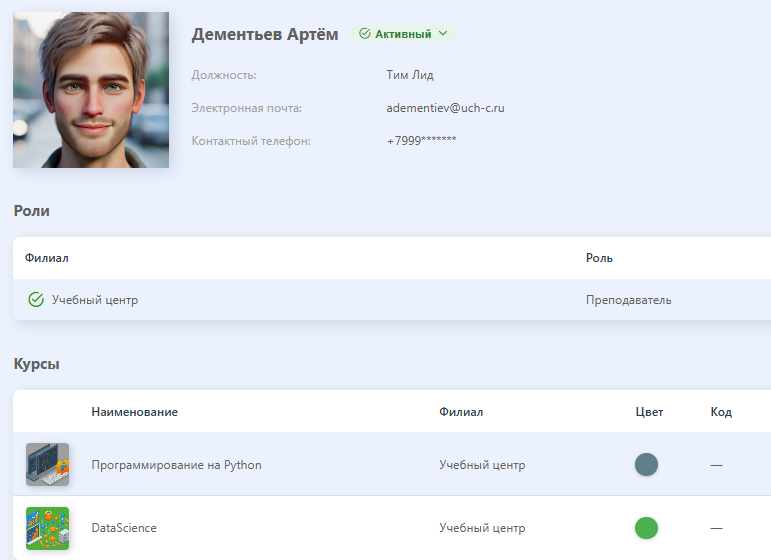Click the phone number +7999*******
This screenshot has height=560, width=771.
[421, 141]
